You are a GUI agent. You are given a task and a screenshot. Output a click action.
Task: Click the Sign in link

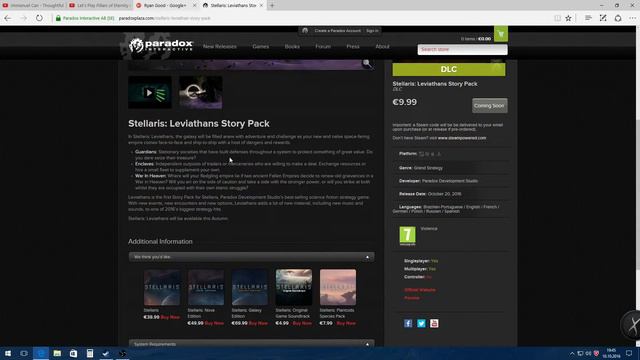click(372, 31)
